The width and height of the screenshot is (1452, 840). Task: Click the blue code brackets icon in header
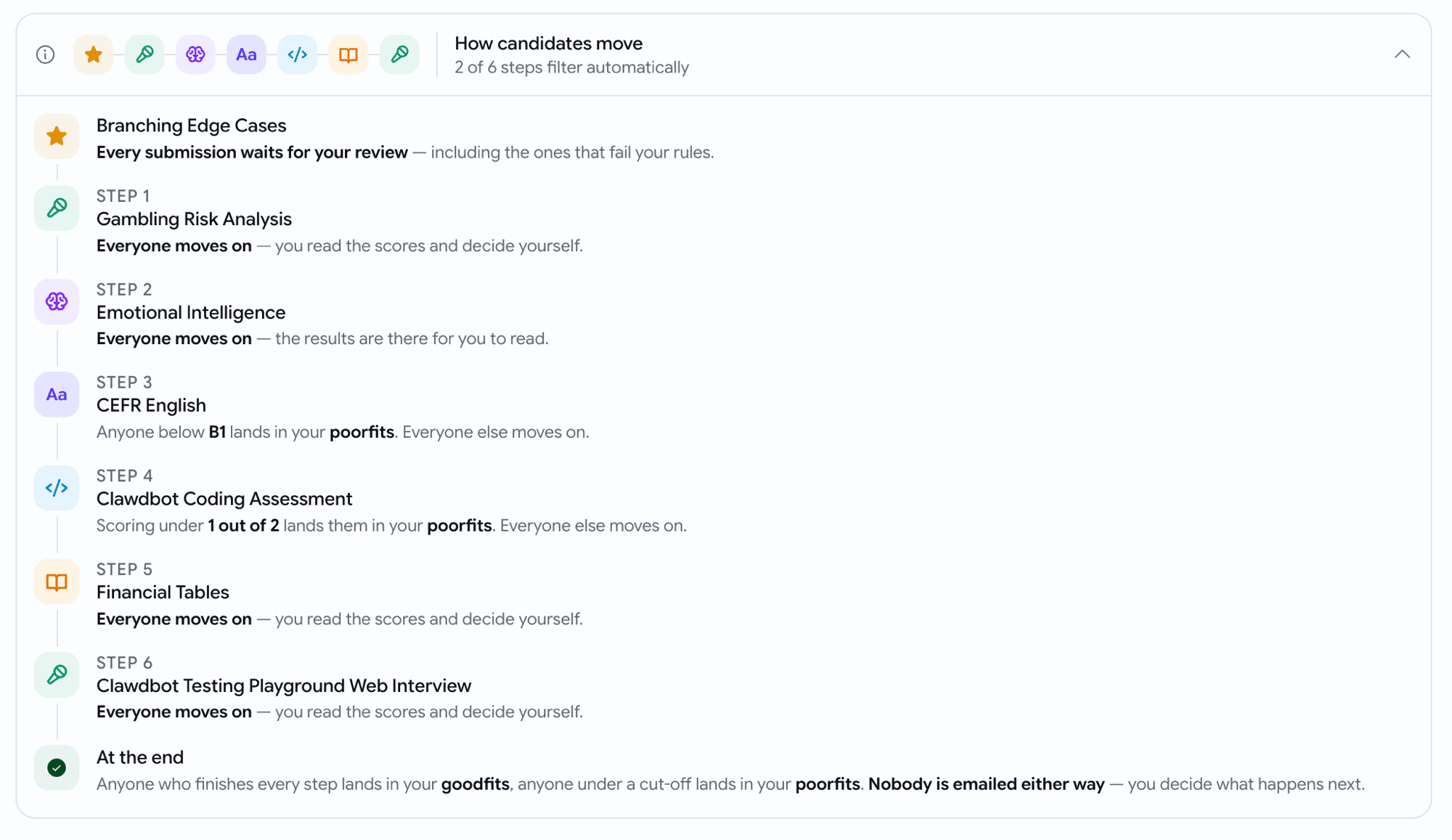pyautogui.click(x=297, y=54)
